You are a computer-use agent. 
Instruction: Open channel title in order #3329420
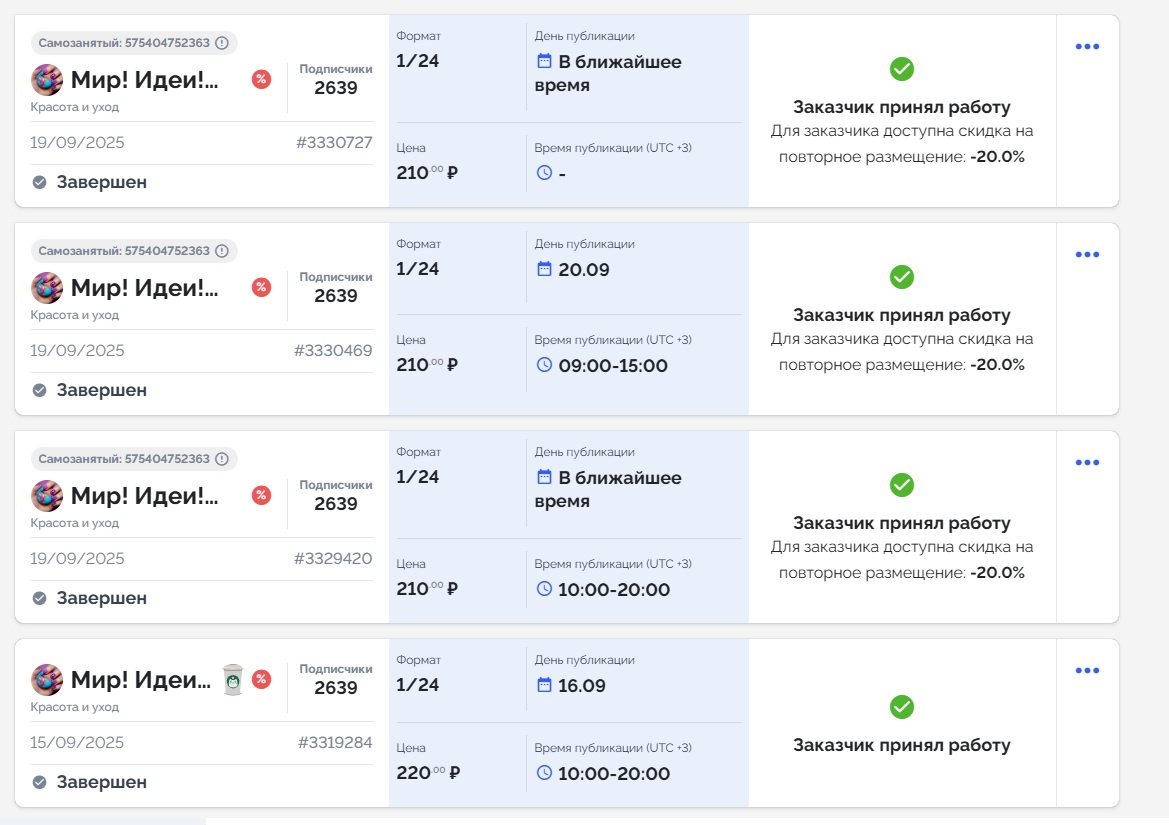click(144, 496)
